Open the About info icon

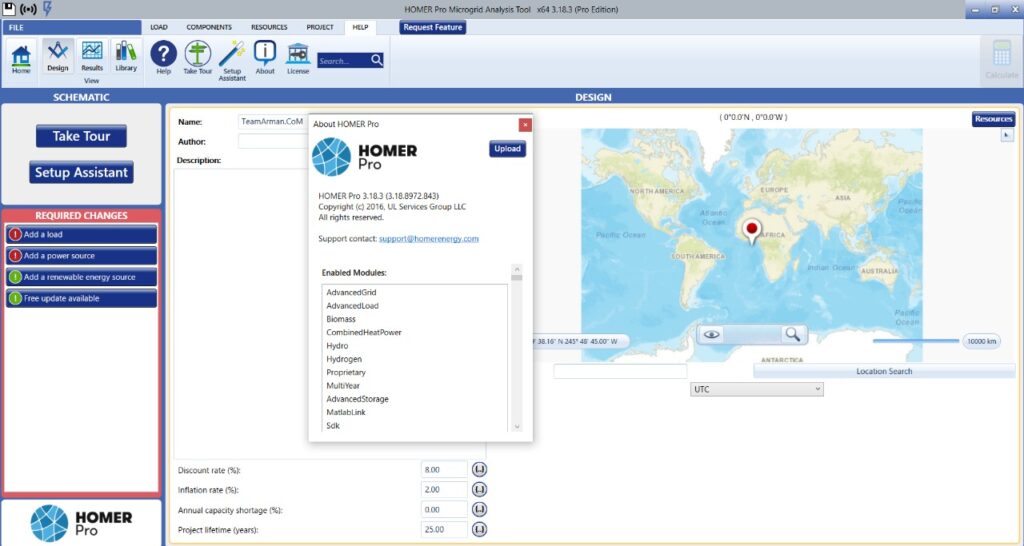[265, 54]
